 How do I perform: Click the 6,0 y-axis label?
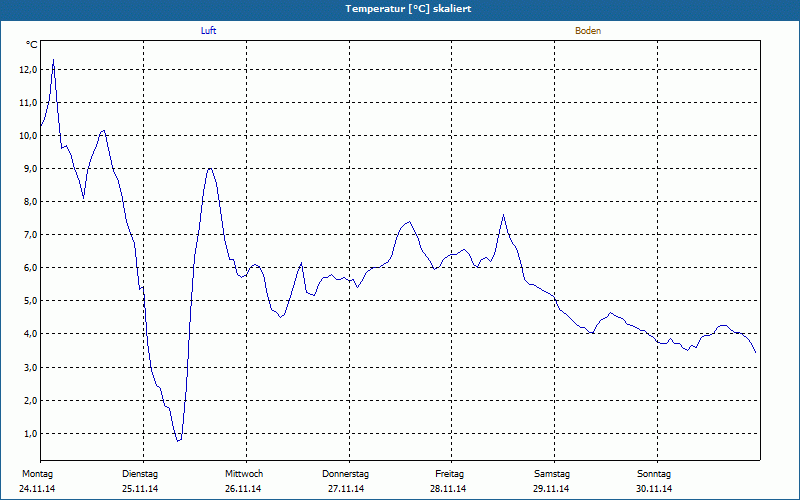[30, 268]
